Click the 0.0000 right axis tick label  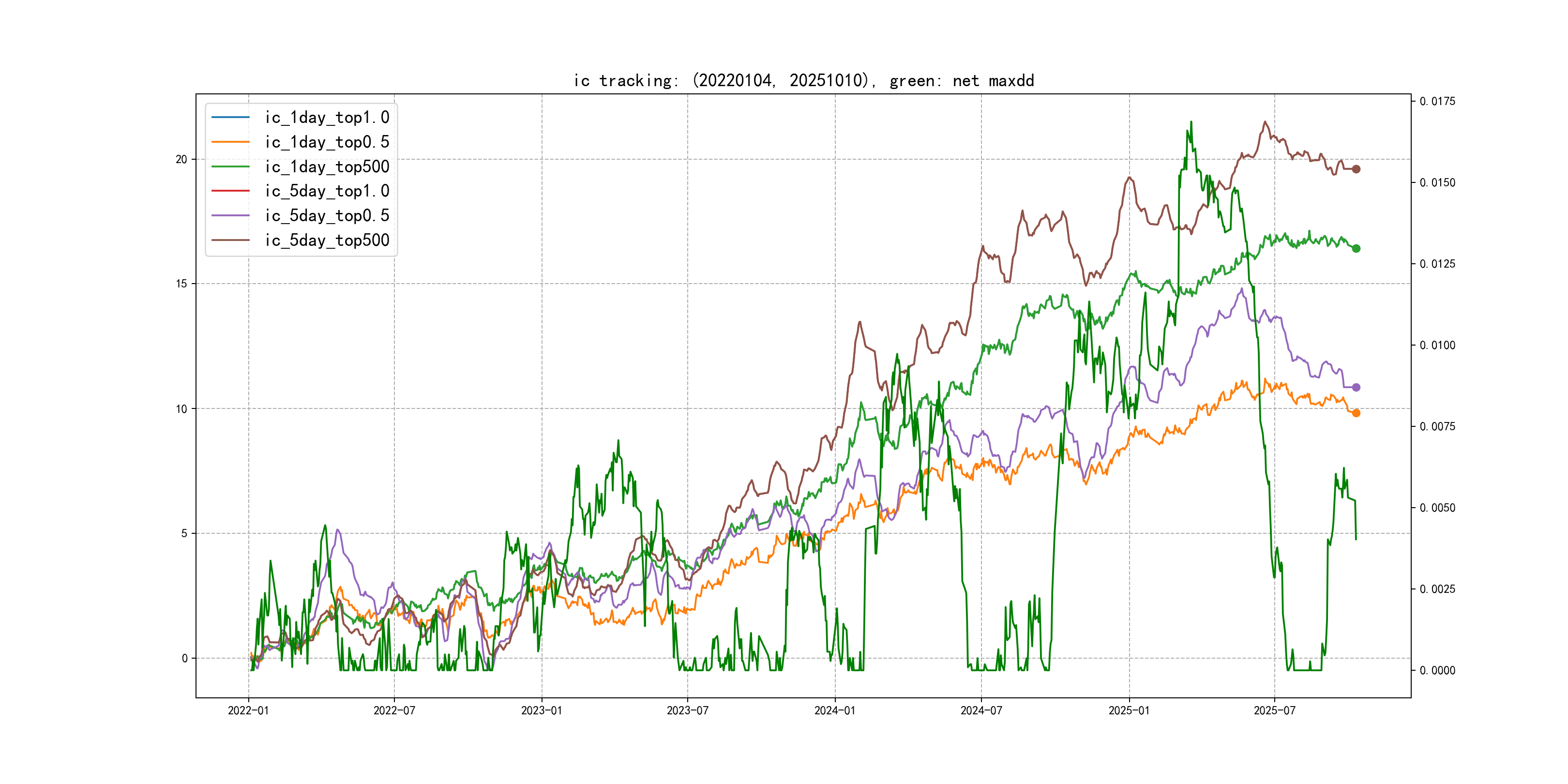tap(1437, 670)
